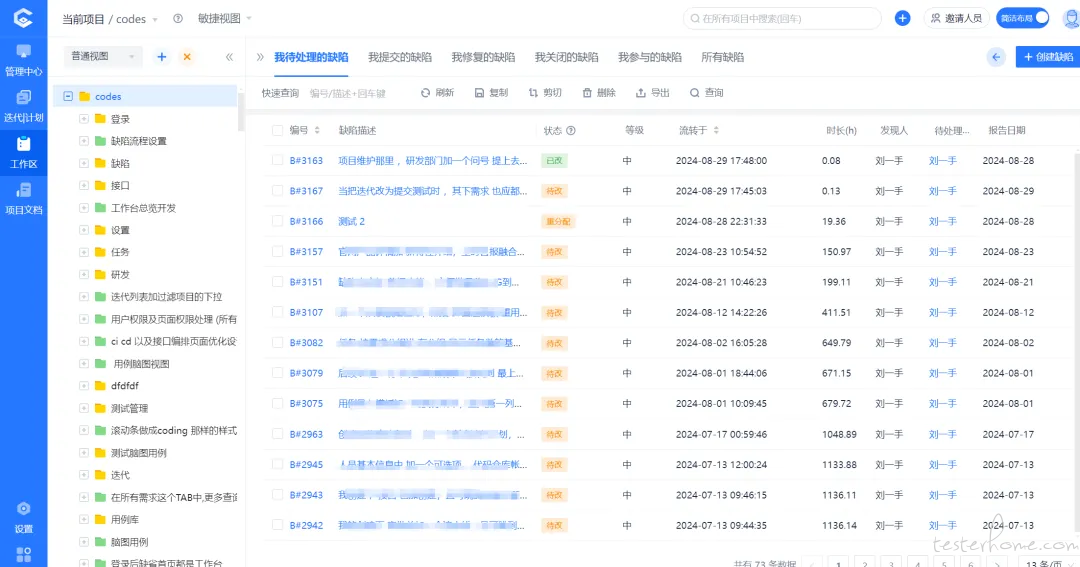Click 删除 in the toolbar
Viewport: 1080px width, 567px height.
(x=599, y=92)
